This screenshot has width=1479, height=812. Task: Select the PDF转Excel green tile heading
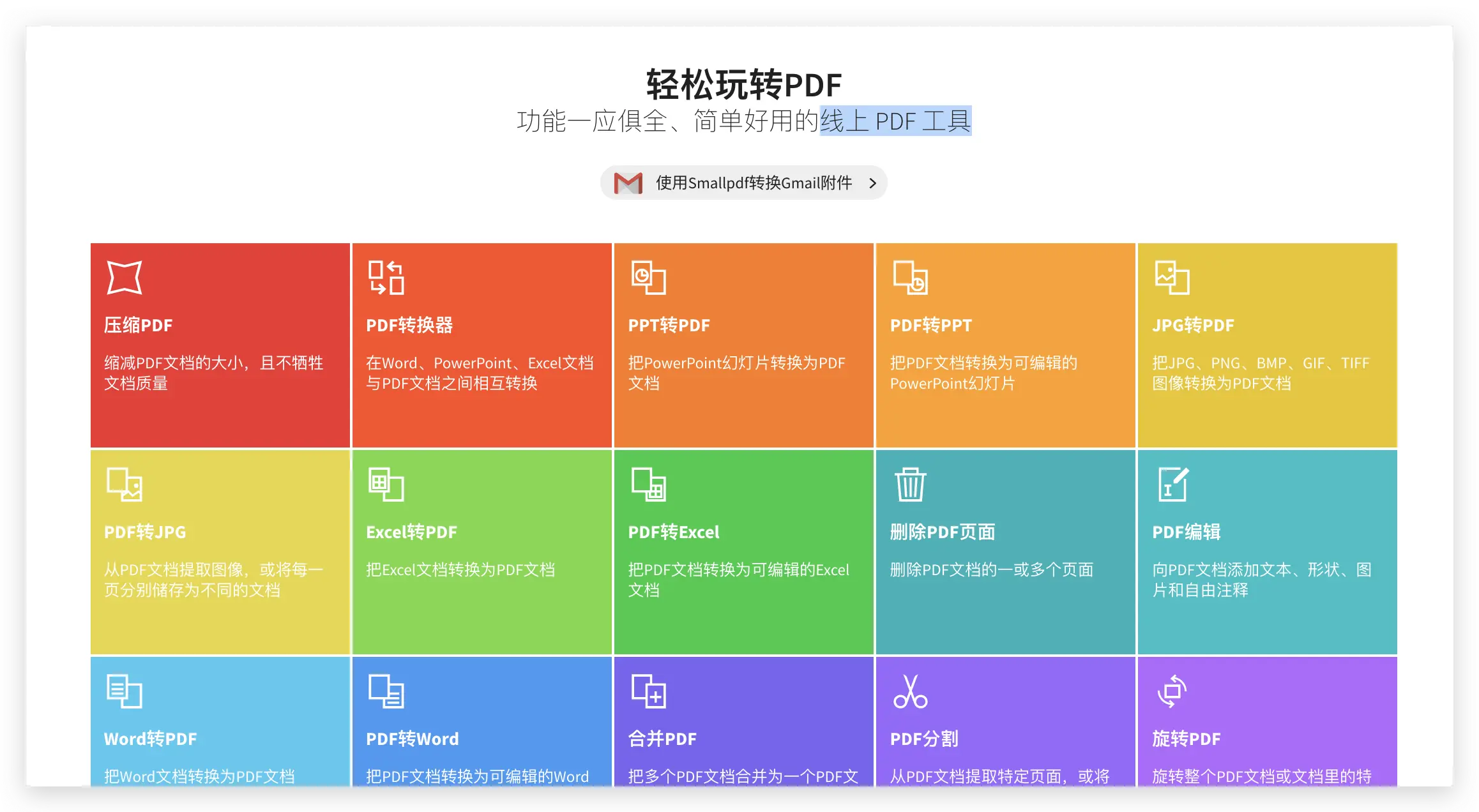tap(673, 532)
